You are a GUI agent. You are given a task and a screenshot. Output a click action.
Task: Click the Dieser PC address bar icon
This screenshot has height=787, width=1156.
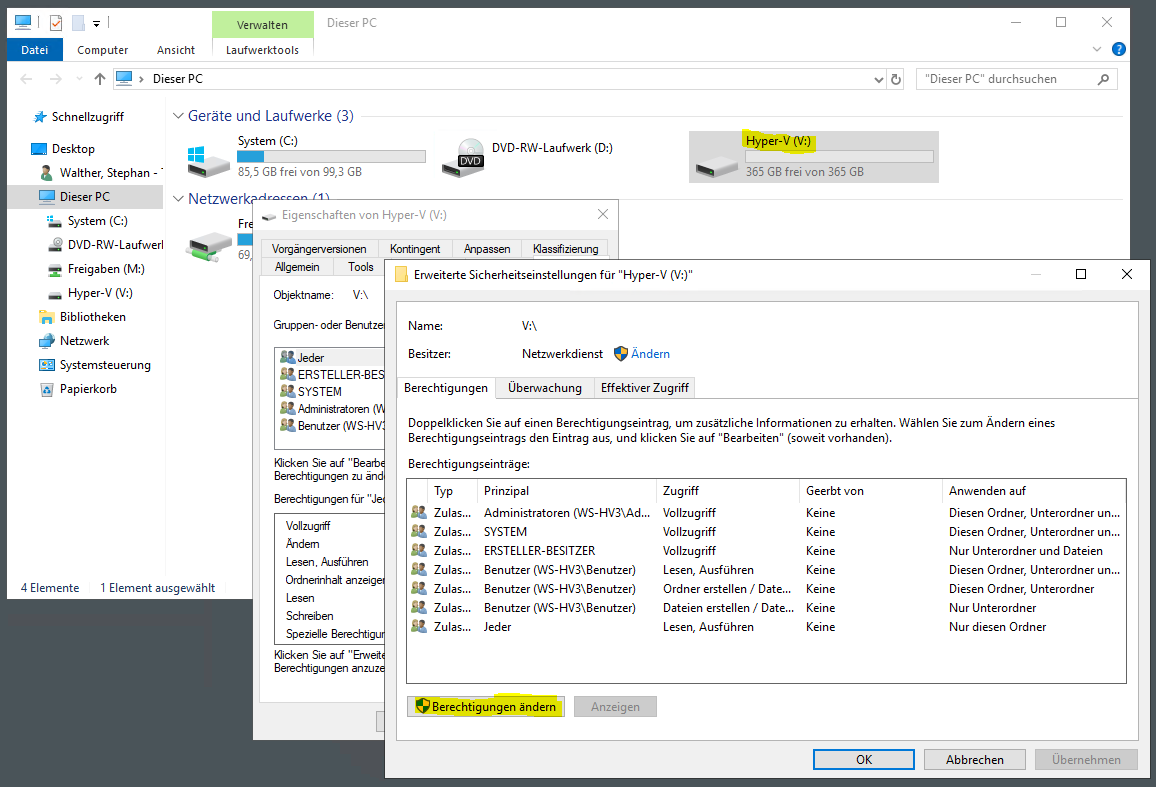[x=125, y=78]
